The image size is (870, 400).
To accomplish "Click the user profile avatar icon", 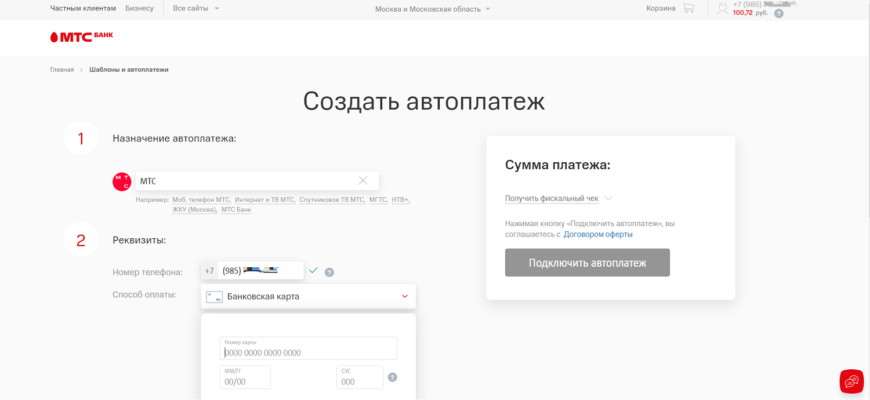I will click(x=722, y=9).
